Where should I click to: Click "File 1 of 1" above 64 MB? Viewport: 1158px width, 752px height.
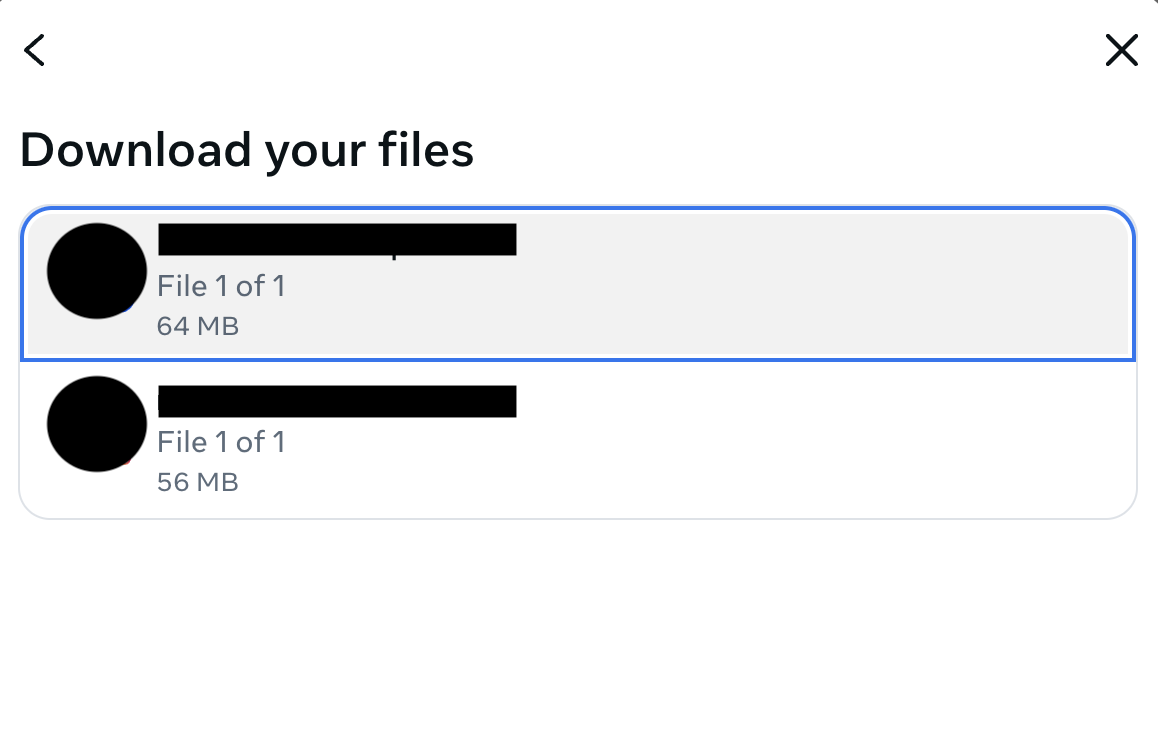click(221, 286)
